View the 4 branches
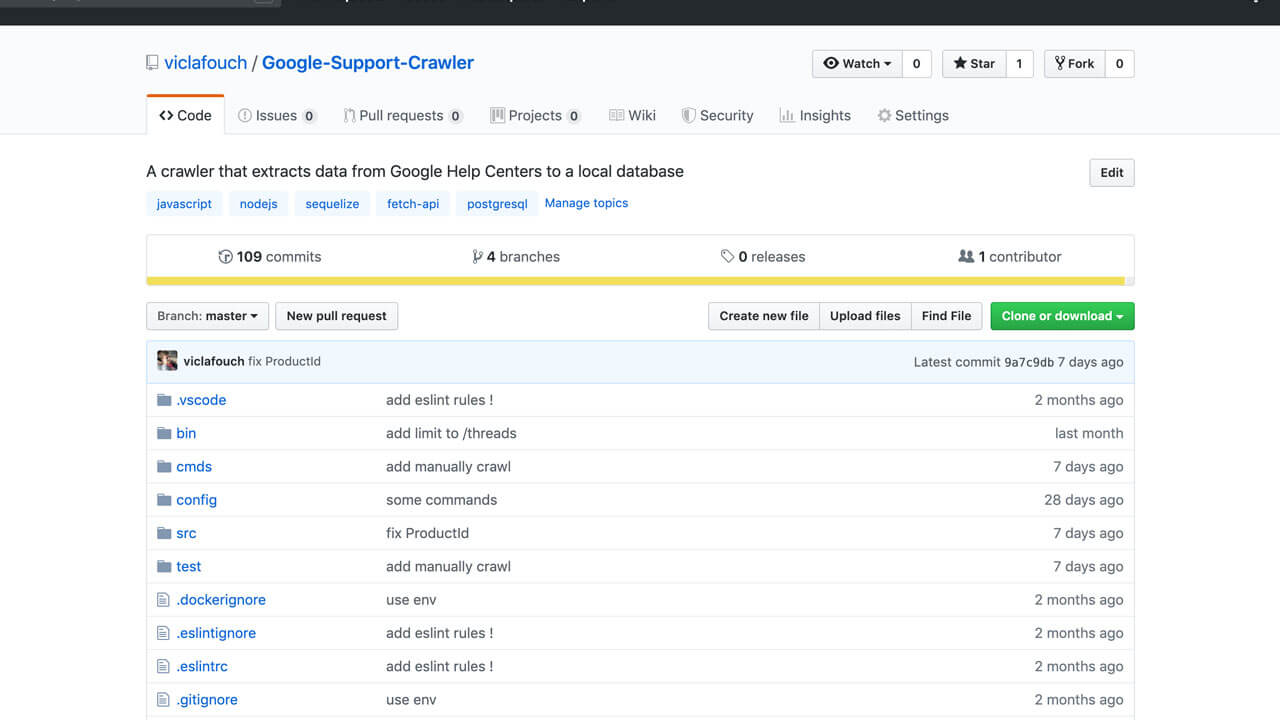This screenshot has width=1280, height=720. click(516, 257)
